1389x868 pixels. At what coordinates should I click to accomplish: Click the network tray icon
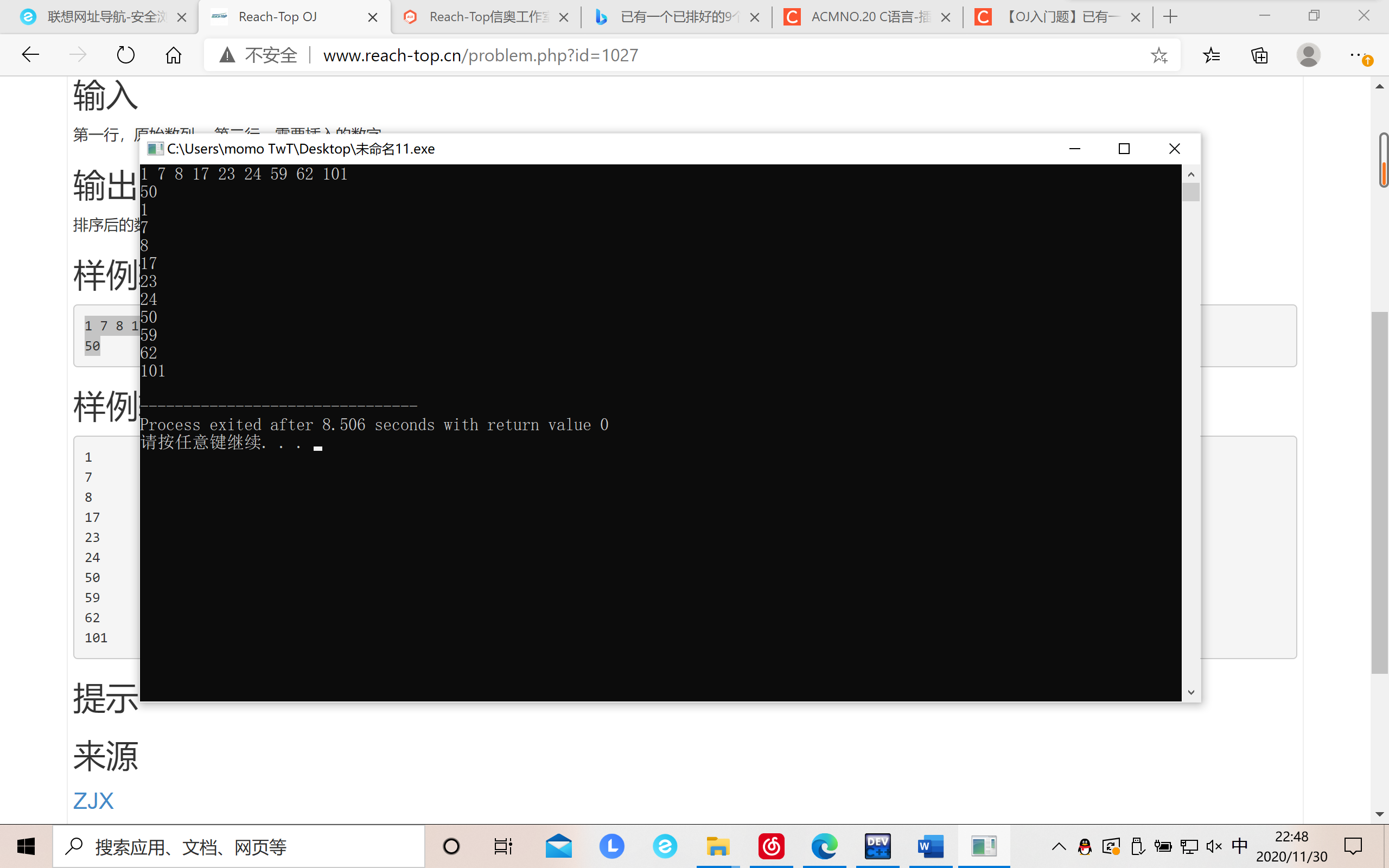pyautogui.click(x=1189, y=846)
